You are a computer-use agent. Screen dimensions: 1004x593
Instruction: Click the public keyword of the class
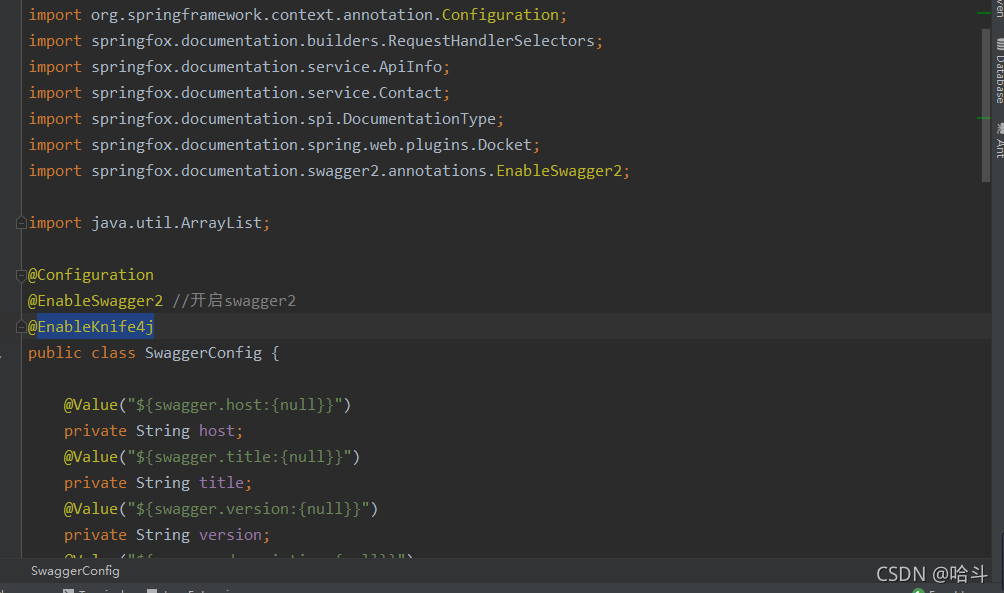tap(54, 353)
